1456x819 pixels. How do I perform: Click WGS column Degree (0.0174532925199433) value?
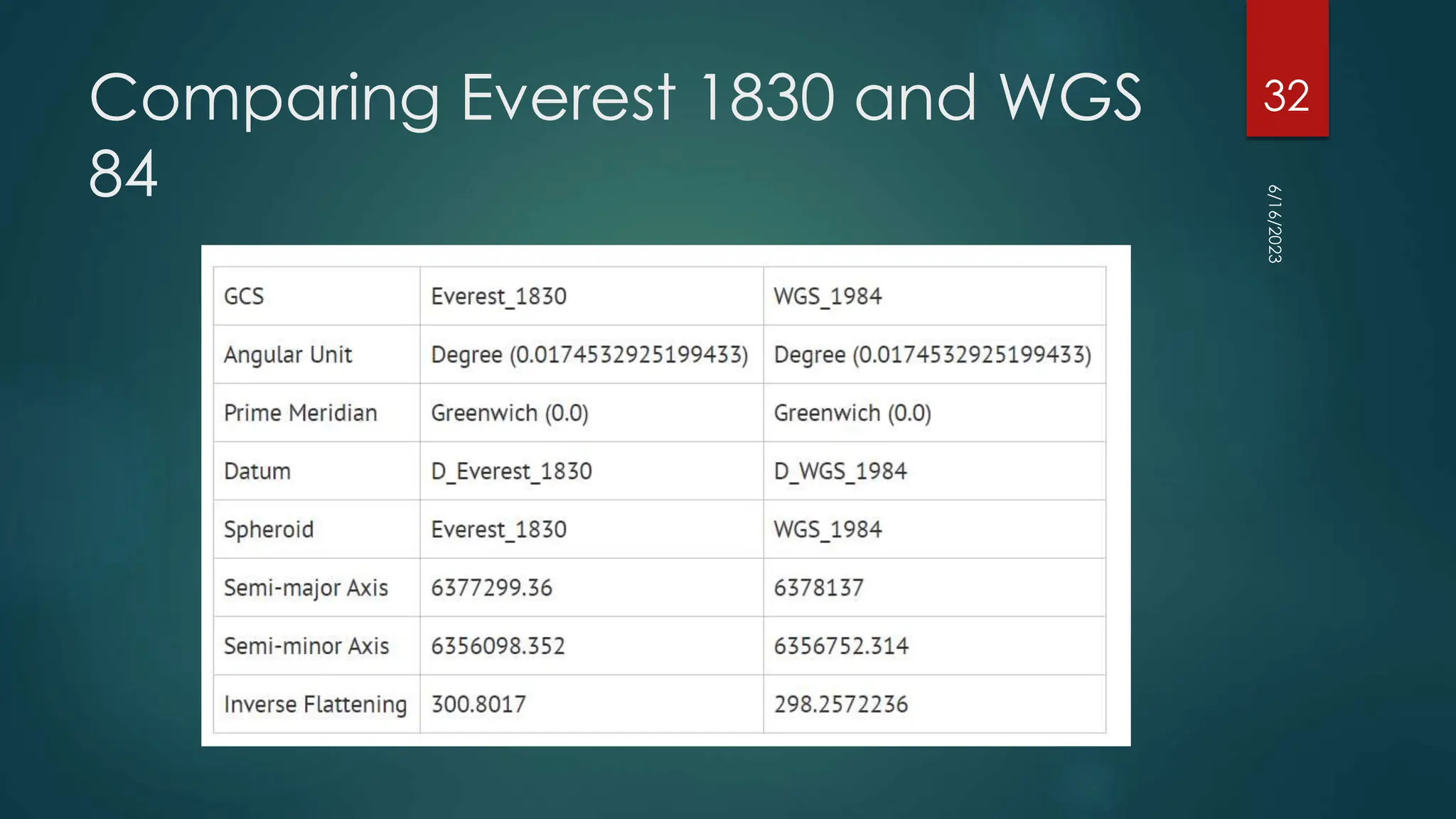[x=934, y=355]
